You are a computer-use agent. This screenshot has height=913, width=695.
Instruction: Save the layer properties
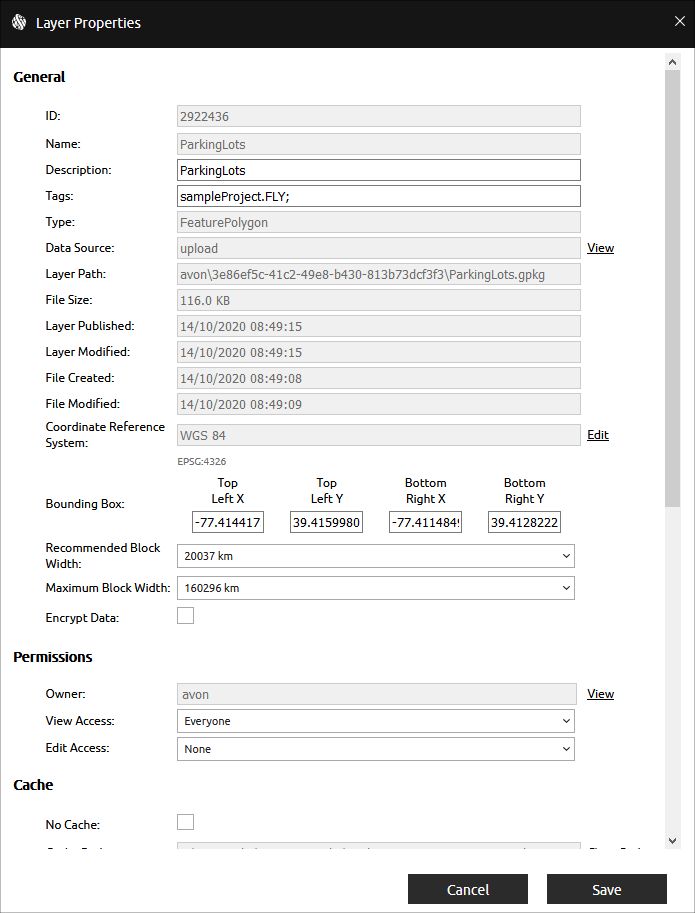point(607,889)
